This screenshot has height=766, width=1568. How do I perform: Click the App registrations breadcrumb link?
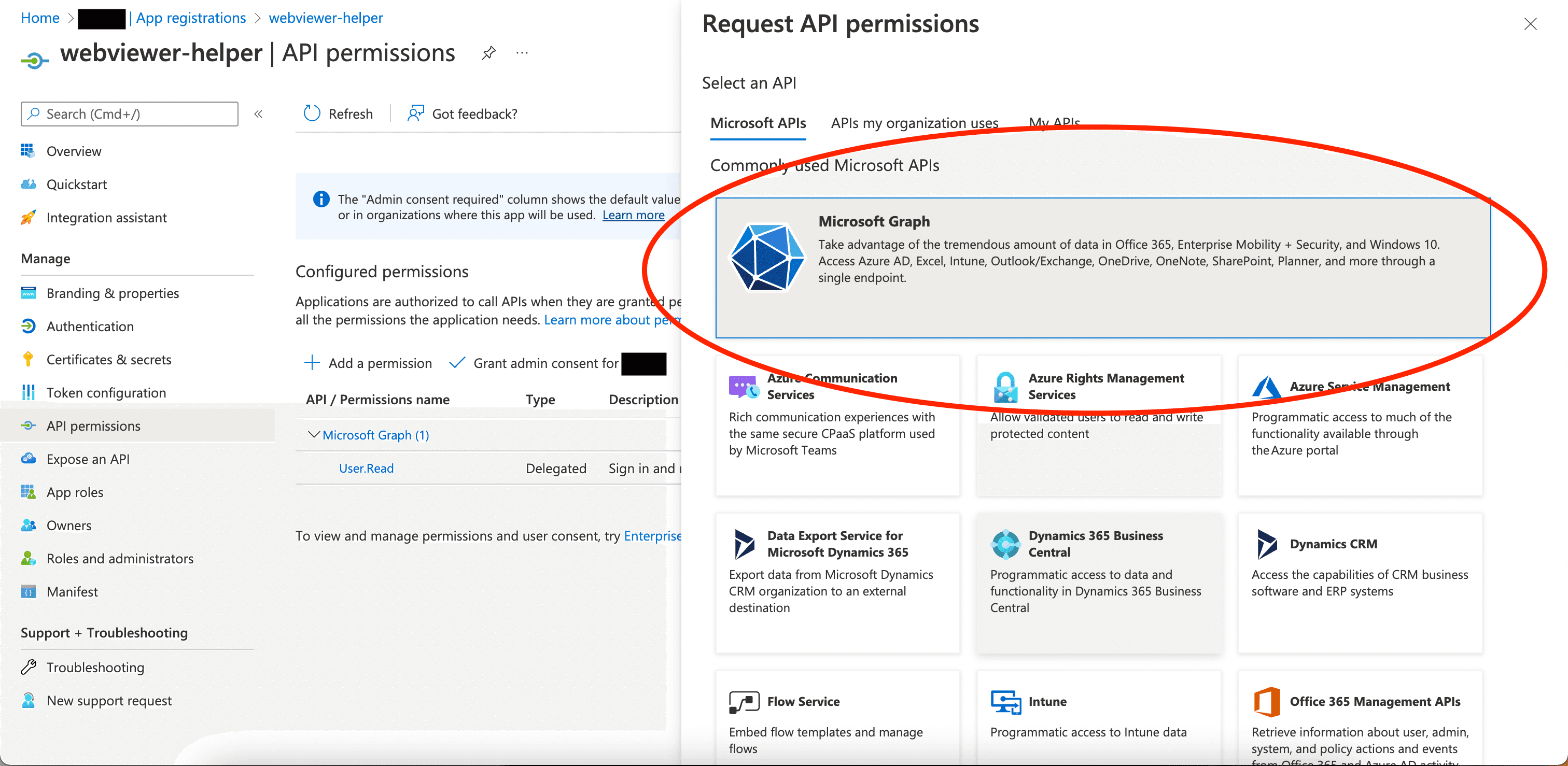pos(190,18)
